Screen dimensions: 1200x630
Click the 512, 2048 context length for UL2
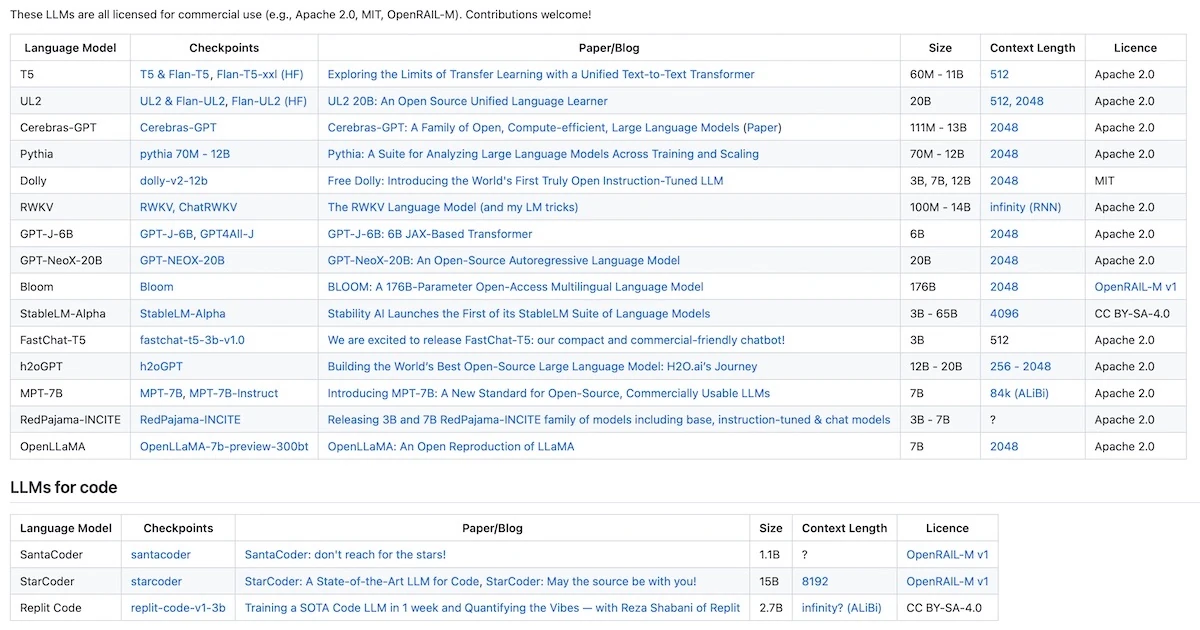point(1017,101)
